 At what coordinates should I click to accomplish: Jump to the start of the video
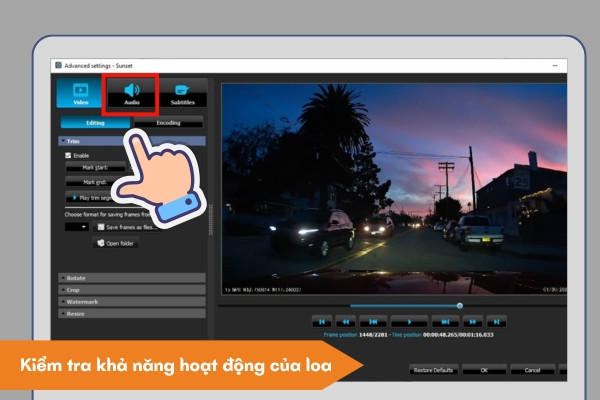pos(322,322)
